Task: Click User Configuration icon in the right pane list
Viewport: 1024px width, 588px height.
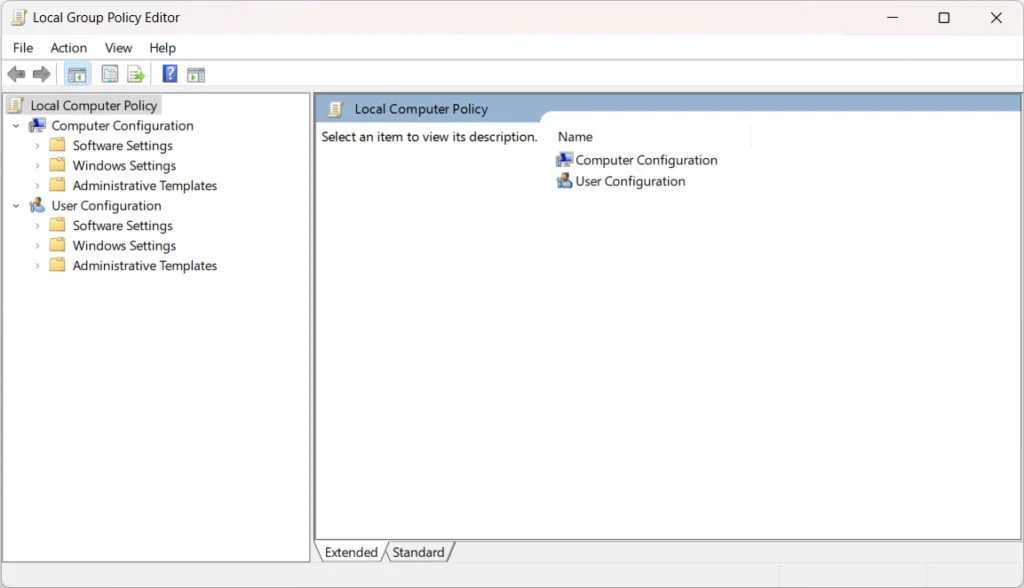Action: [x=564, y=180]
